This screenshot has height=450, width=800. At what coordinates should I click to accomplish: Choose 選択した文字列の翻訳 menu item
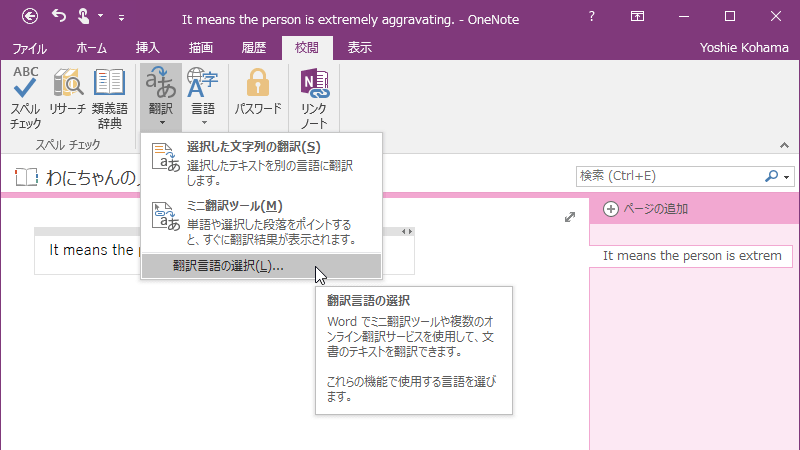pyautogui.click(x=261, y=163)
